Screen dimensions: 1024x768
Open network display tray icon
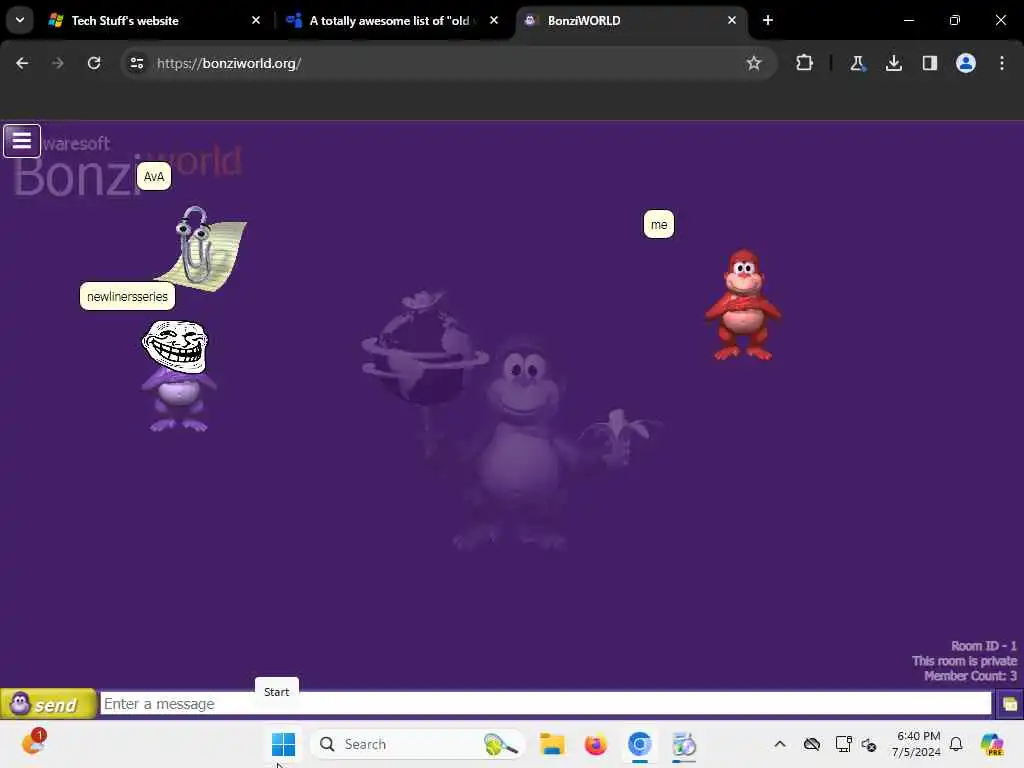pyautogui.click(x=843, y=744)
